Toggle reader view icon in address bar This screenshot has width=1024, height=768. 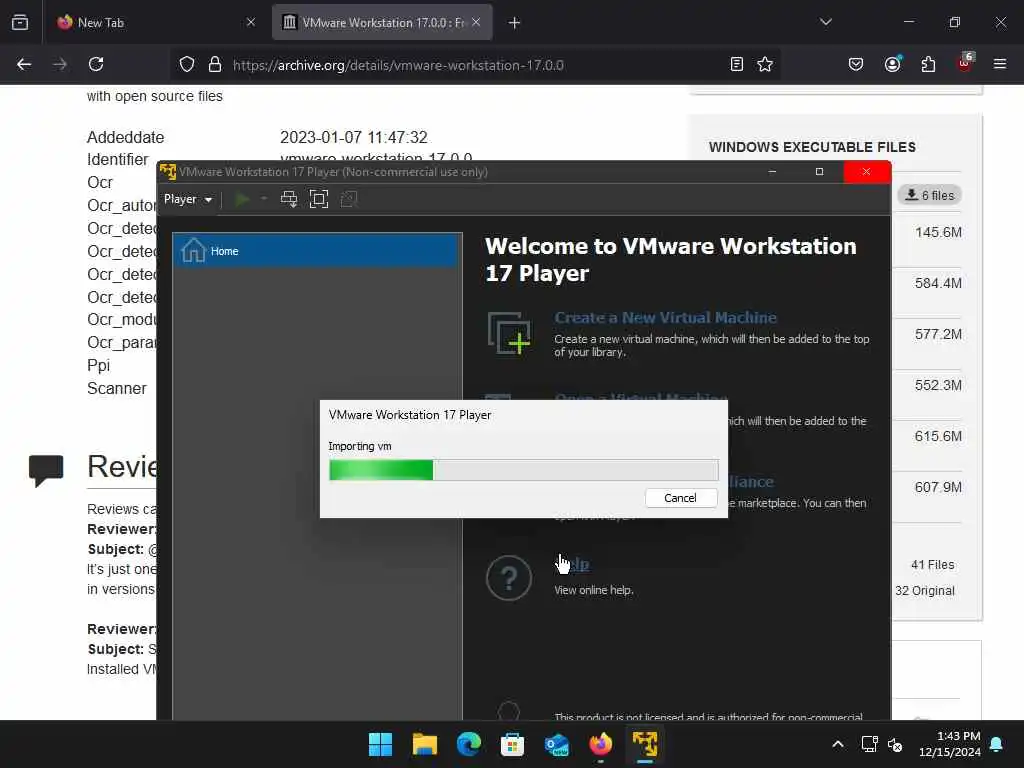[737, 64]
